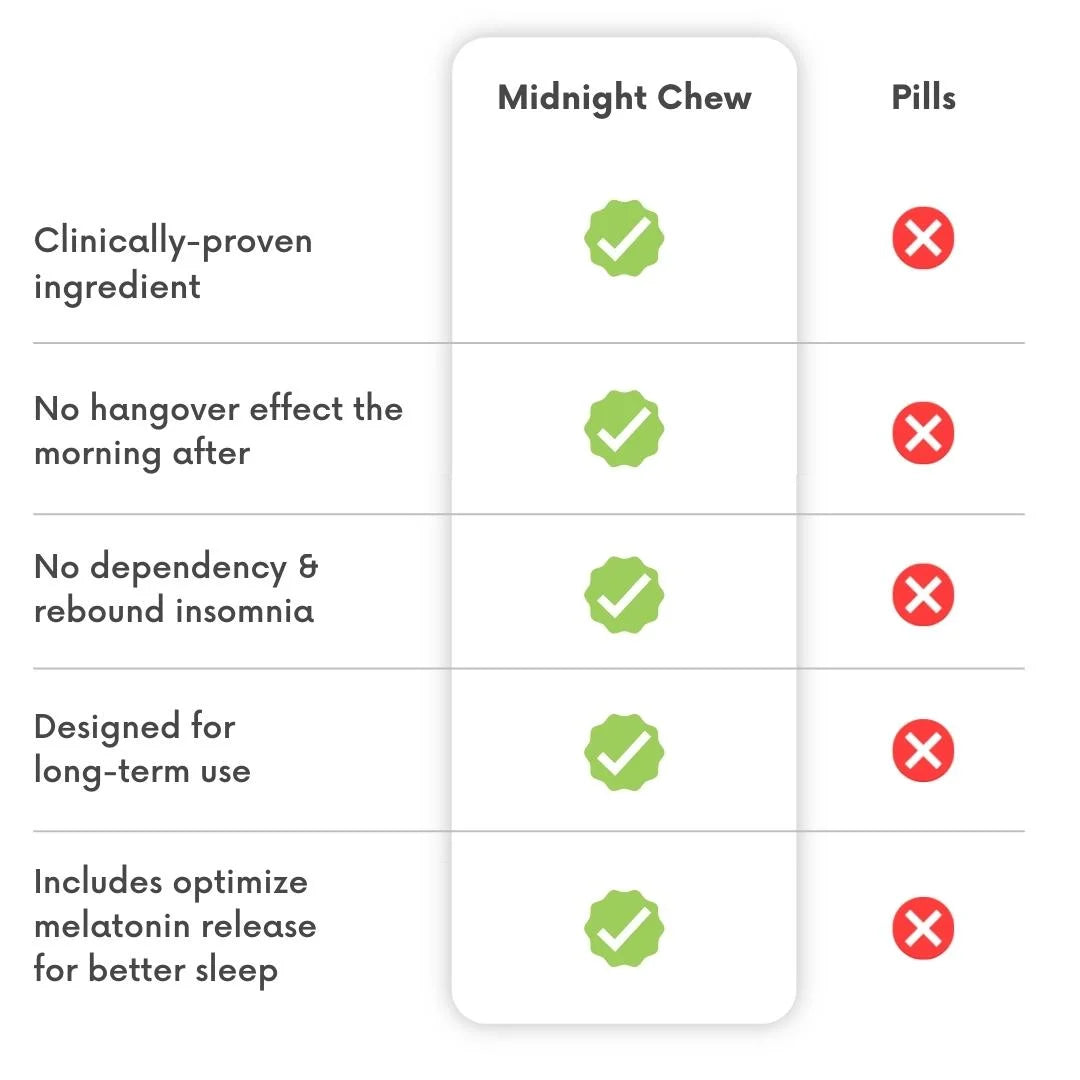The image size is (1080, 1080).
Task: Click red X for melatonin release row
Action: click(x=923, y=927)
